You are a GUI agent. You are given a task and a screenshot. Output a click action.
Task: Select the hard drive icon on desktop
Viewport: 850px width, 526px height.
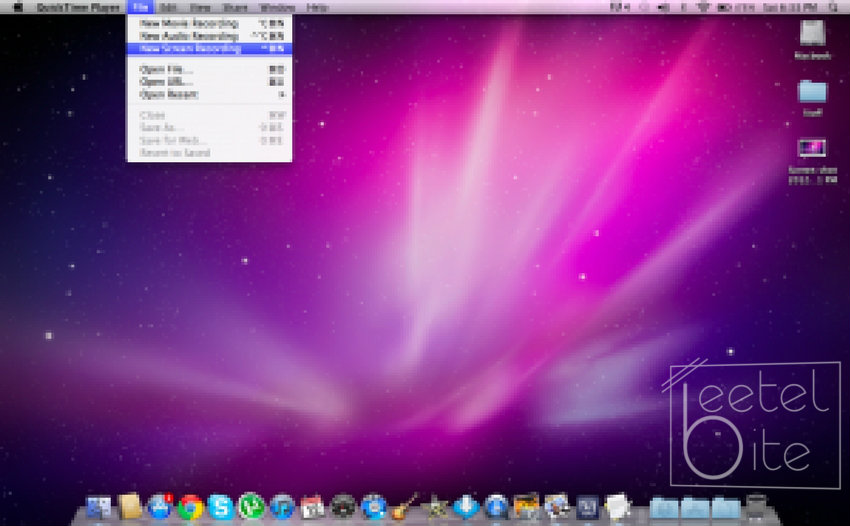pyautogui.click(x=812, y=33)
